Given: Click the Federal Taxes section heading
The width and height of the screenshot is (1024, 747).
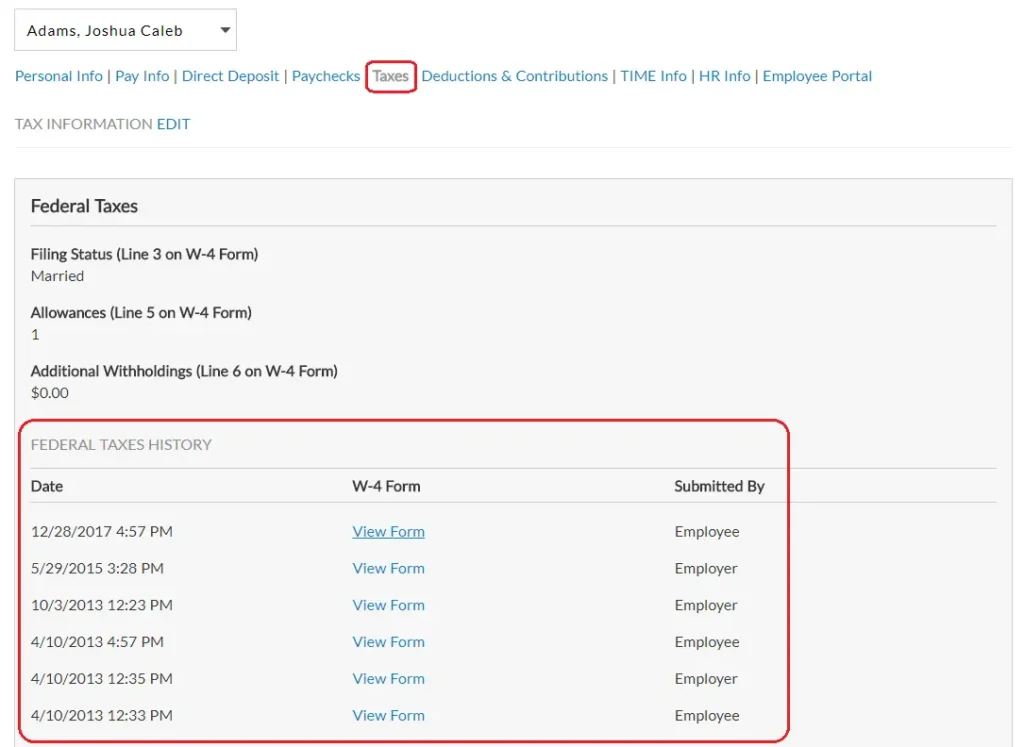Looking at the screenshot, I should [84, 206].
